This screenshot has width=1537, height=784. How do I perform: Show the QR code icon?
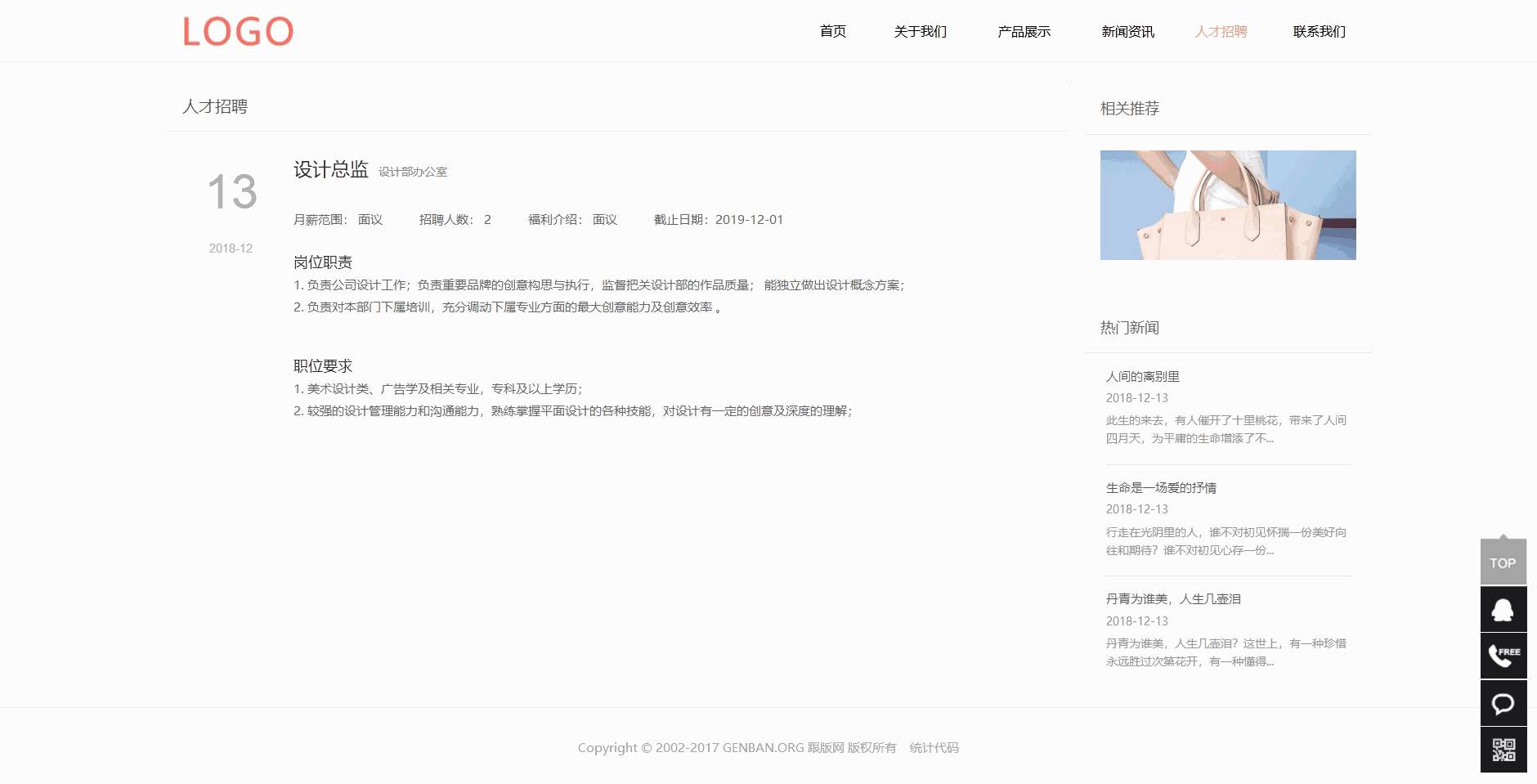click(1503, 750)
